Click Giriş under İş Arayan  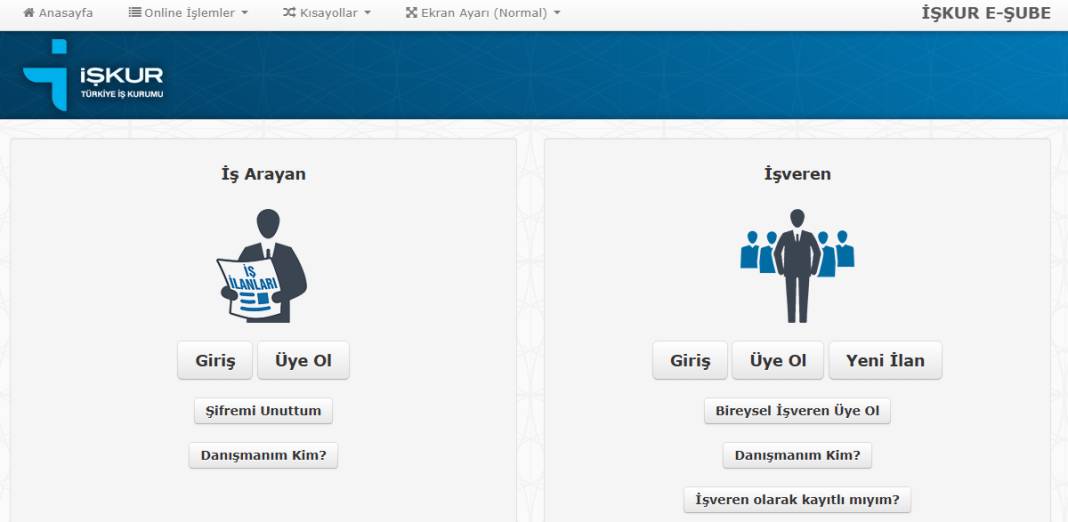tap(215, 360)
